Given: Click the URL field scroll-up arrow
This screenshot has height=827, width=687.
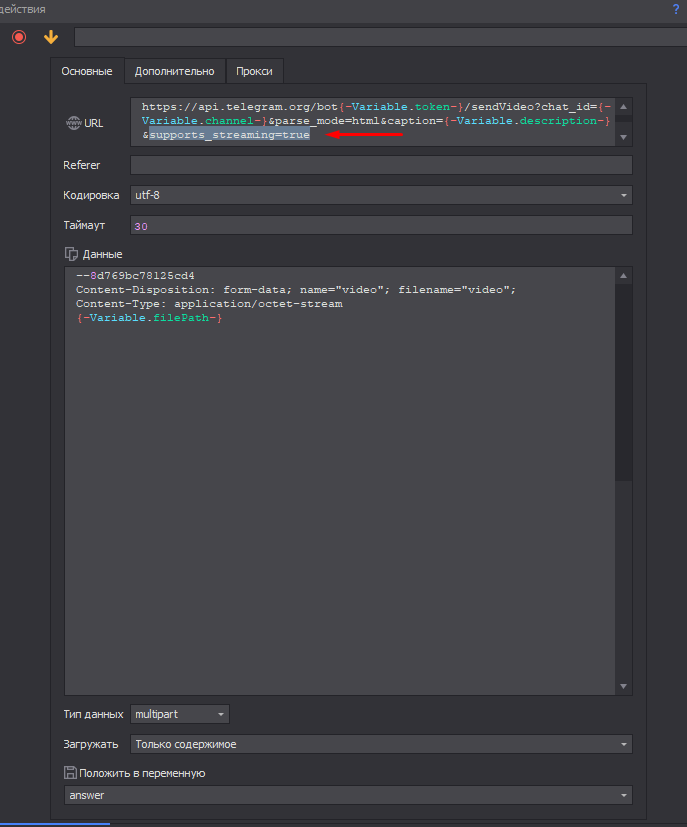Looking at the screenshot, I should (x=624, y=106).
